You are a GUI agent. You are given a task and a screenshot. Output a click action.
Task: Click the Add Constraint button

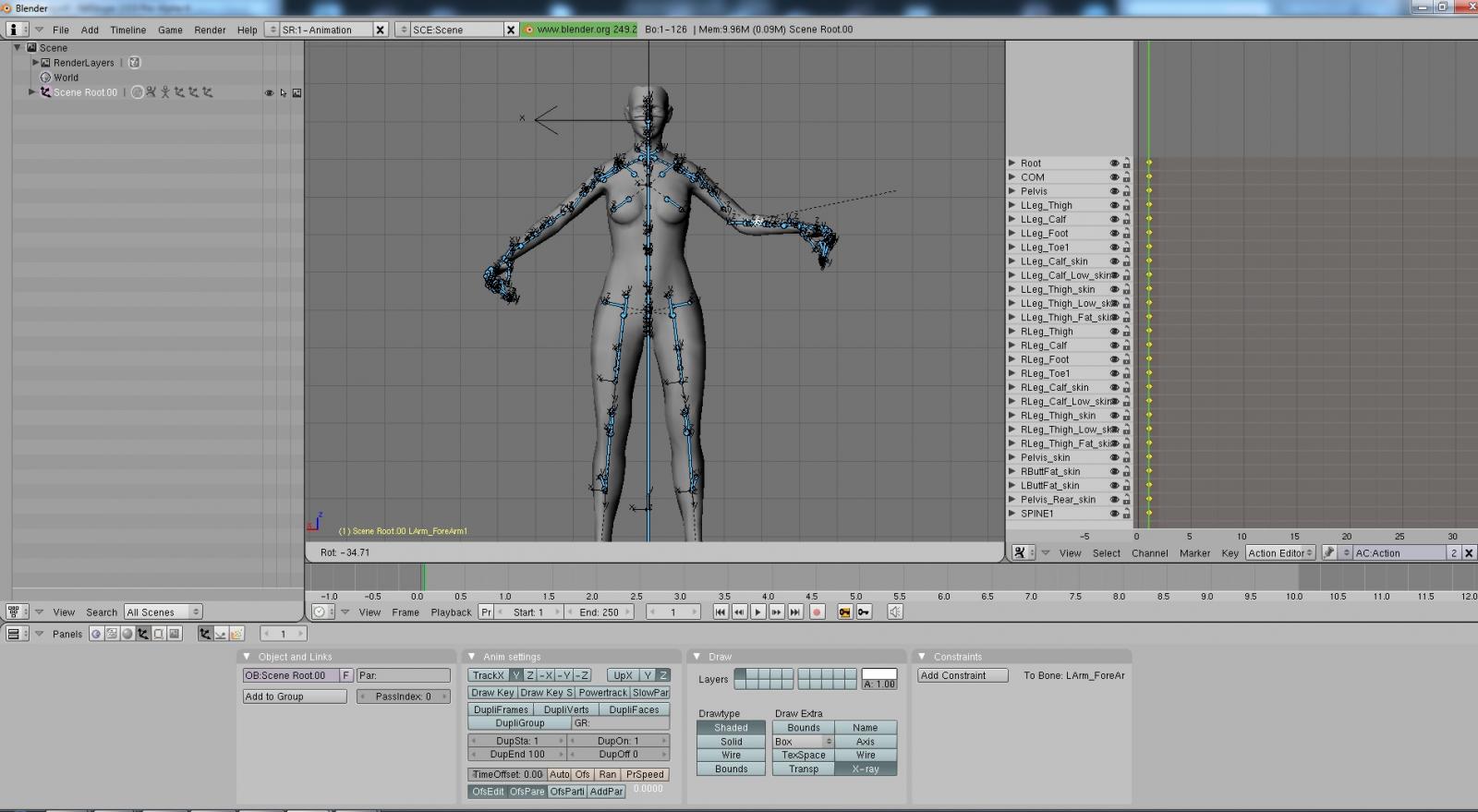click(963, 675)
